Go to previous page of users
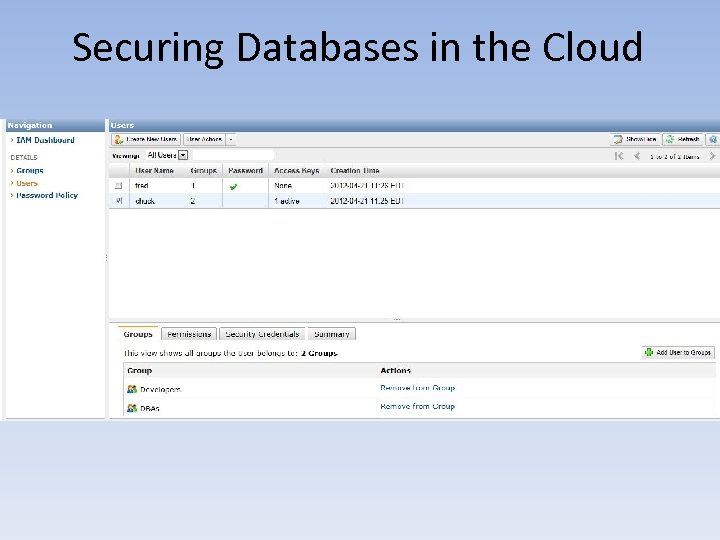 coord(637,156)
